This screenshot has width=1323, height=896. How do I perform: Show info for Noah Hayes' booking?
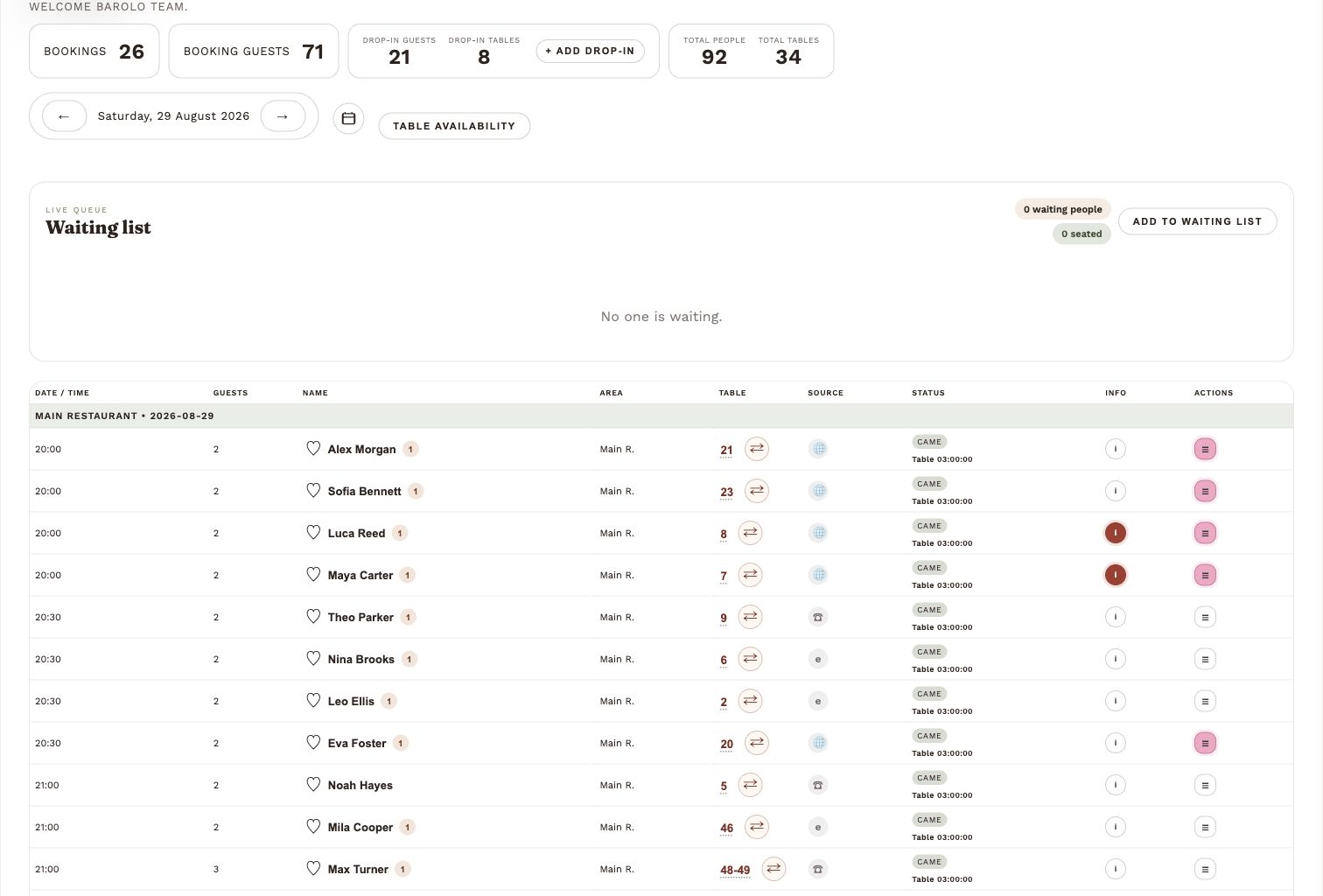tap(1116, 785)
